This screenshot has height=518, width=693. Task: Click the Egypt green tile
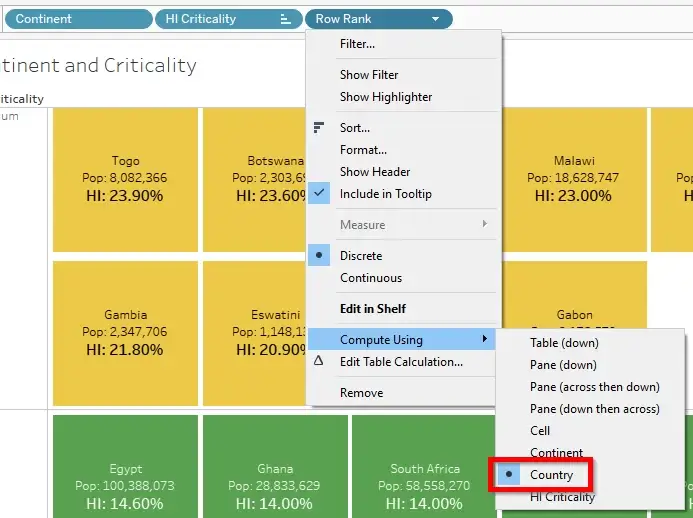pos(125,466)
